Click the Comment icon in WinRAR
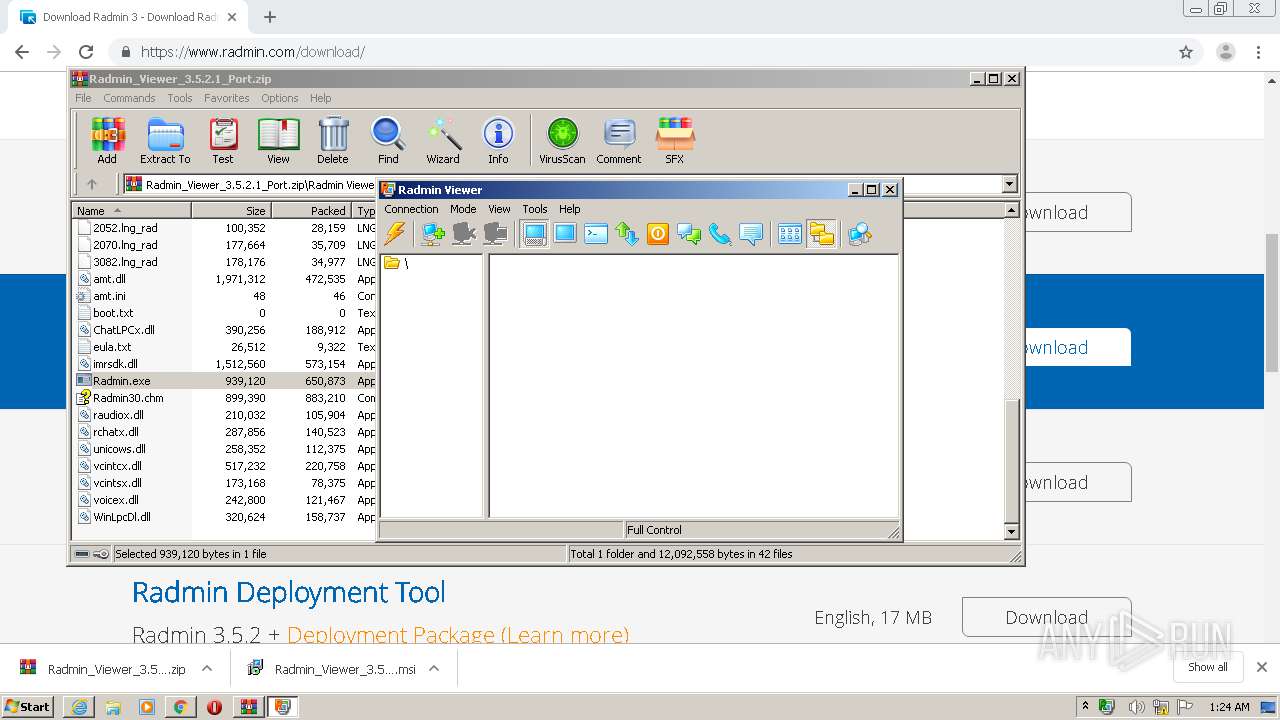 (x=619, y=141)
